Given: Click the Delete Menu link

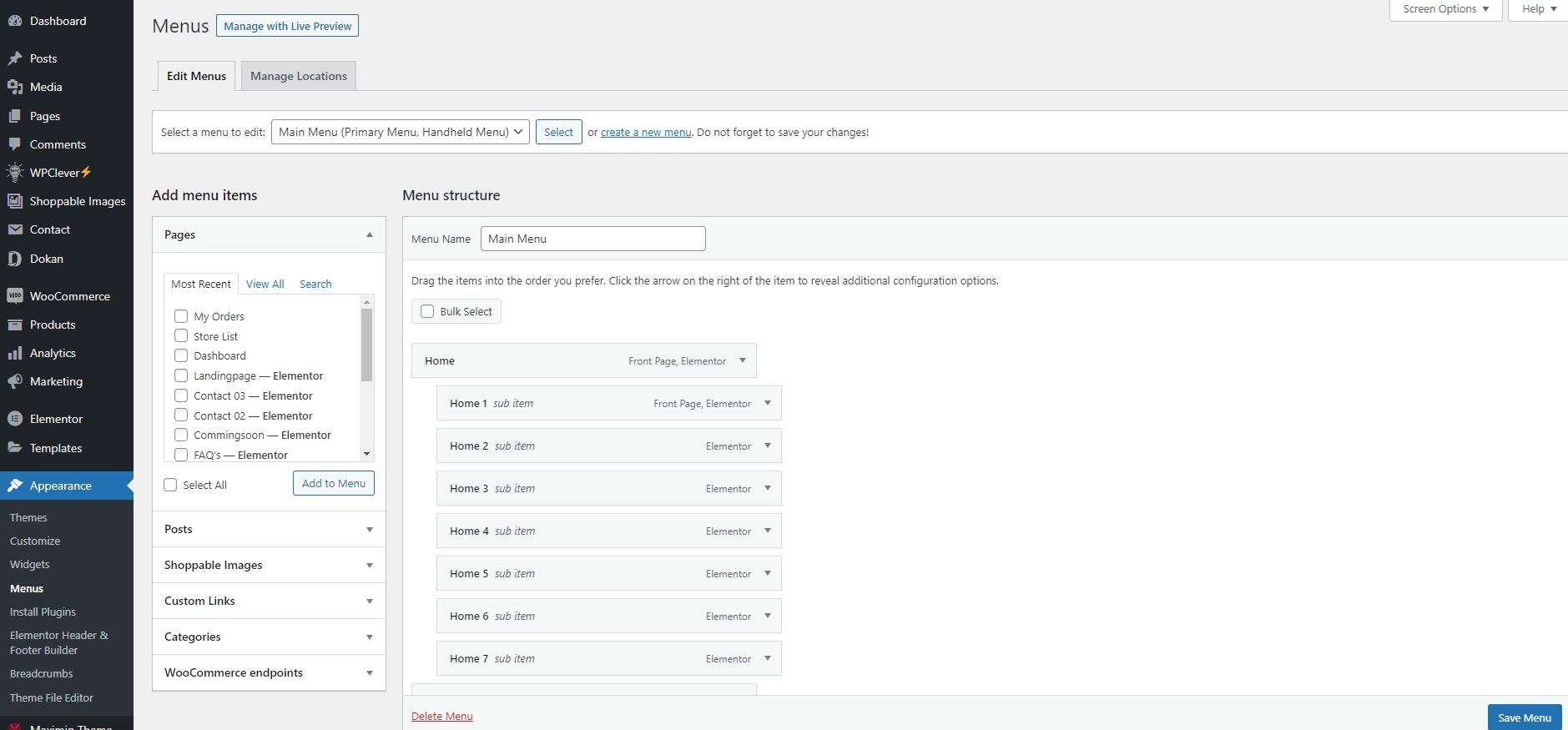Looking at the screenshot, I should point(441,717).
